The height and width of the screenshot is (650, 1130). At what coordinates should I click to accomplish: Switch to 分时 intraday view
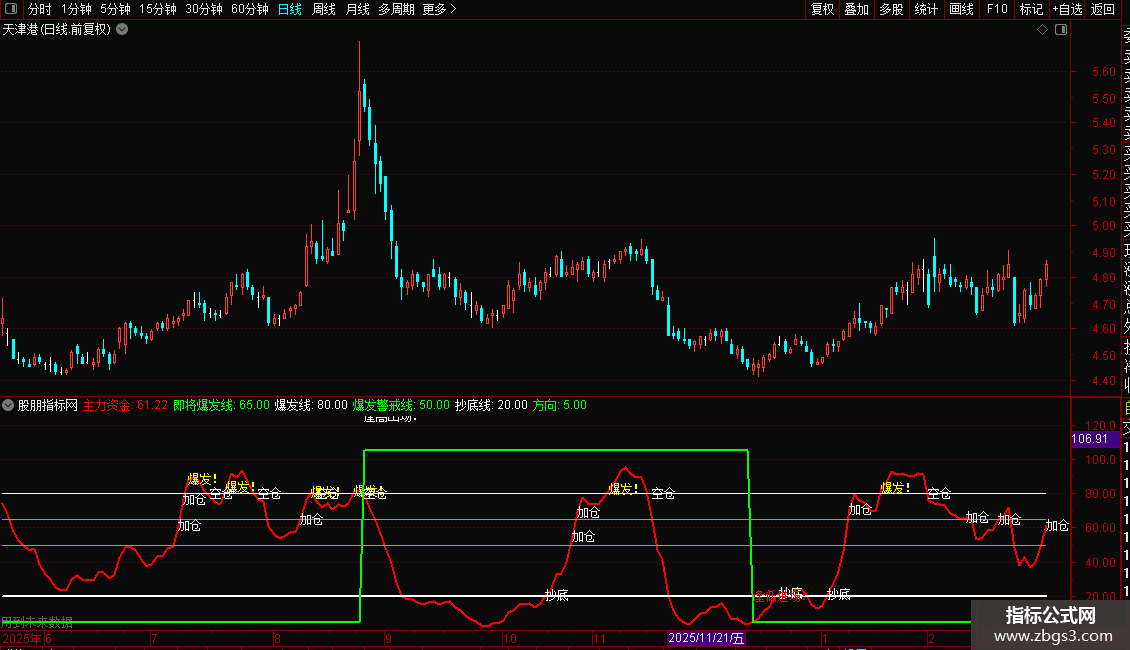coord(40,9)
